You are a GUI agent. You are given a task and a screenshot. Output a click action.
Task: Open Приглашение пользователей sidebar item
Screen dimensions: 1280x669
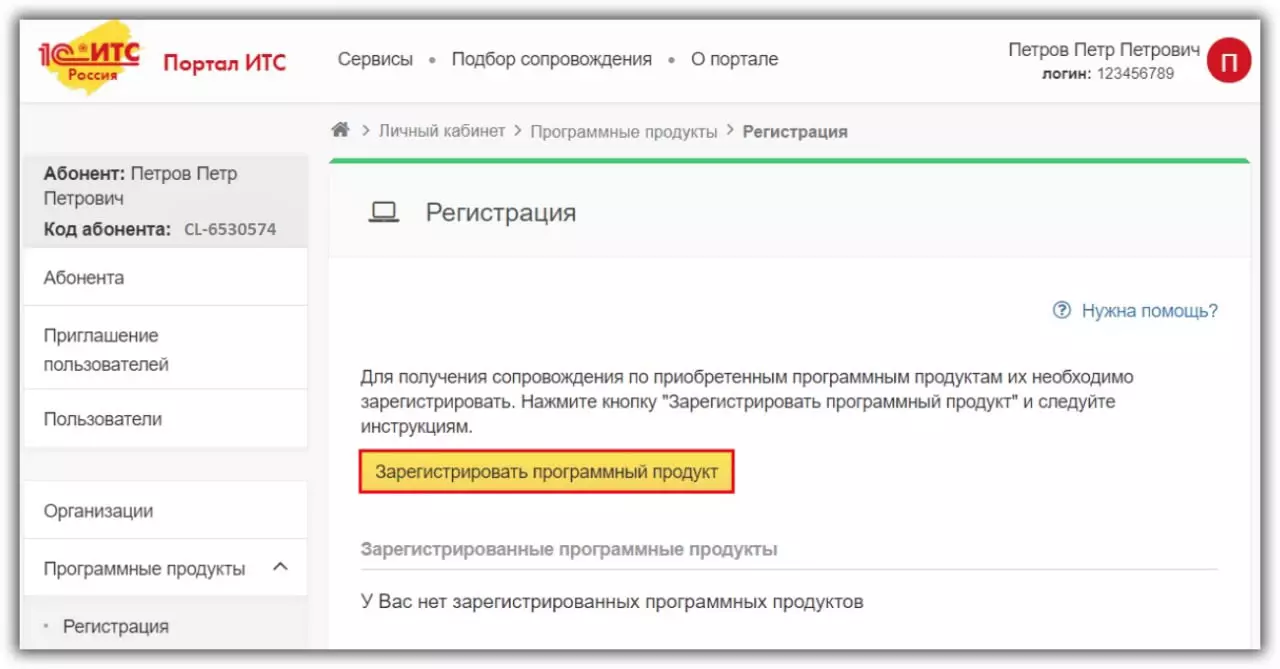pos(106,350)
